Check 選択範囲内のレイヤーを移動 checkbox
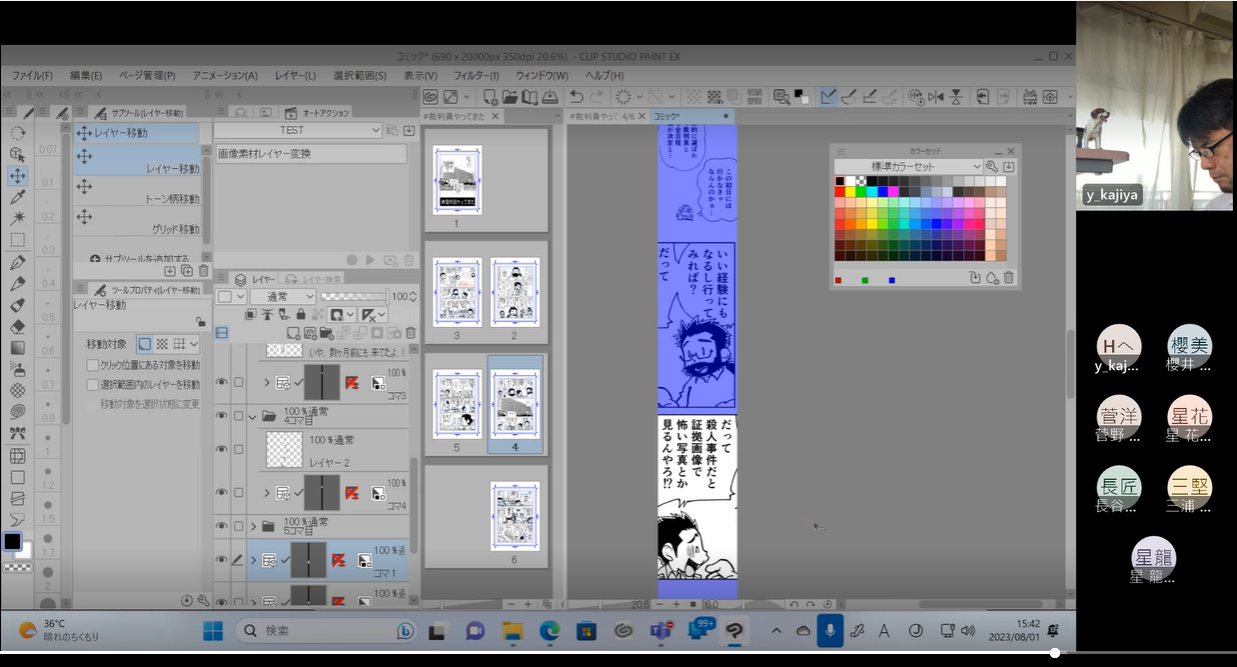The width and height of the screenshot is (1237, 667). [93, 384]
